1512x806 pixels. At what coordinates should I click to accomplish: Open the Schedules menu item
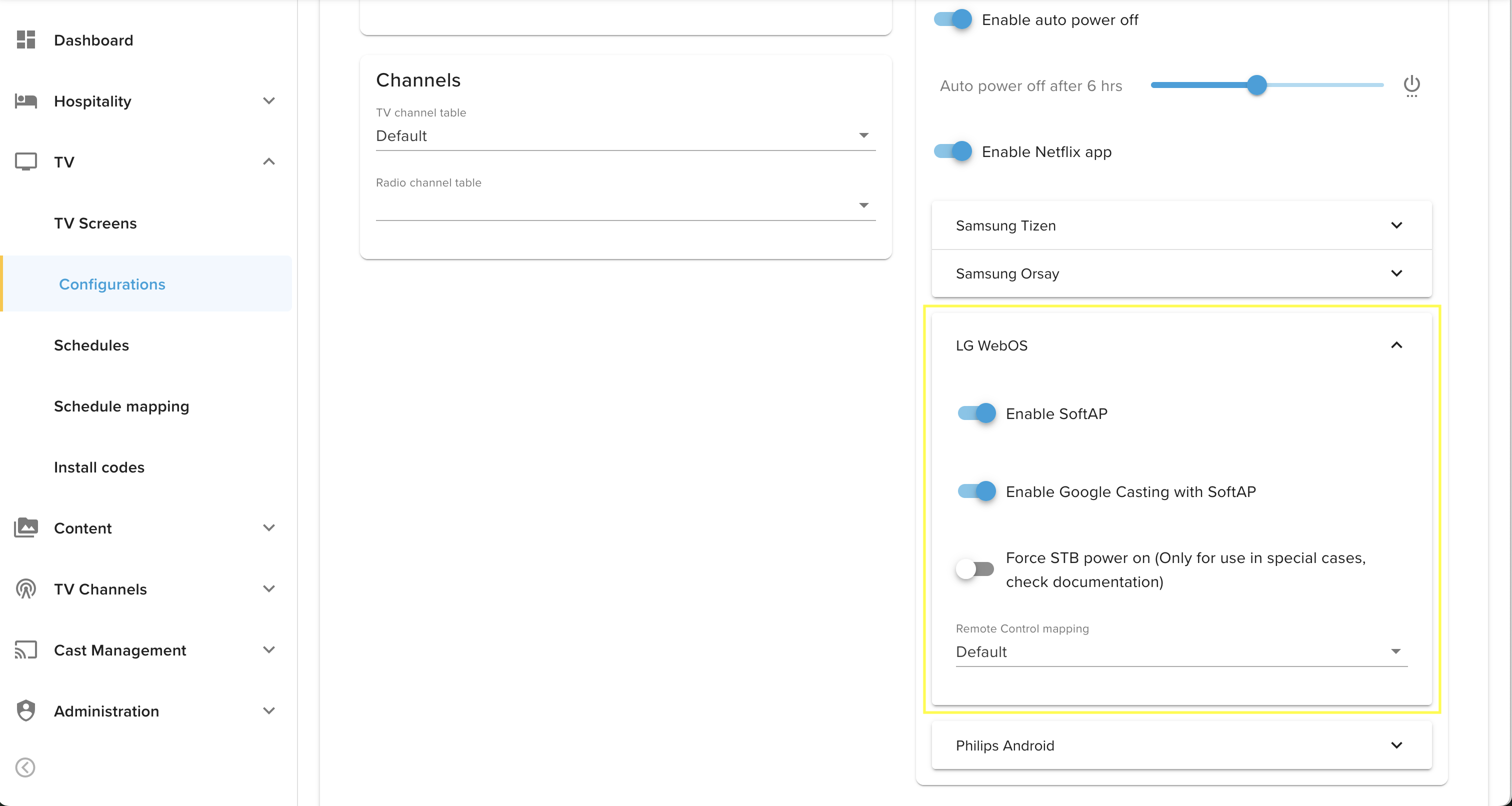tap(91, 345)
